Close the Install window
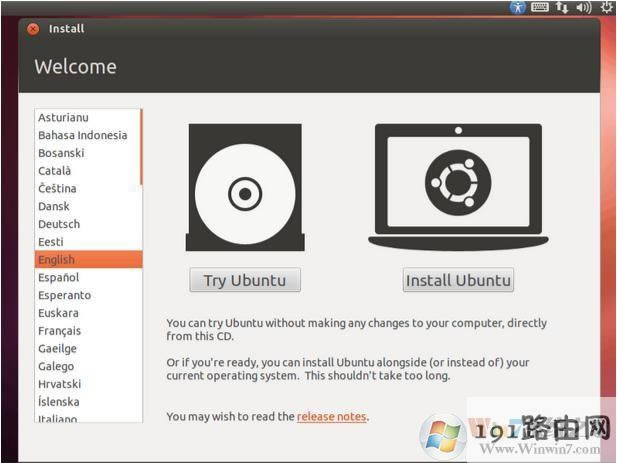 click(32, 29)
